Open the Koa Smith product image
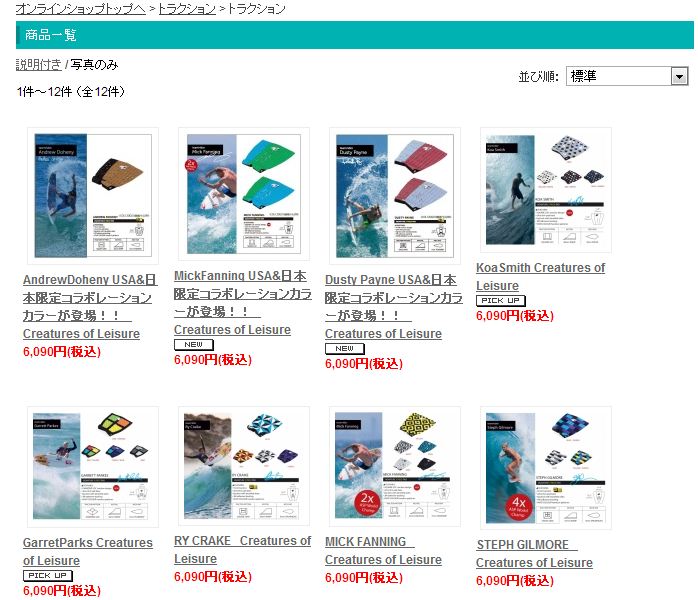This screenshot has width=698, height=600. (x=546, y=190)
